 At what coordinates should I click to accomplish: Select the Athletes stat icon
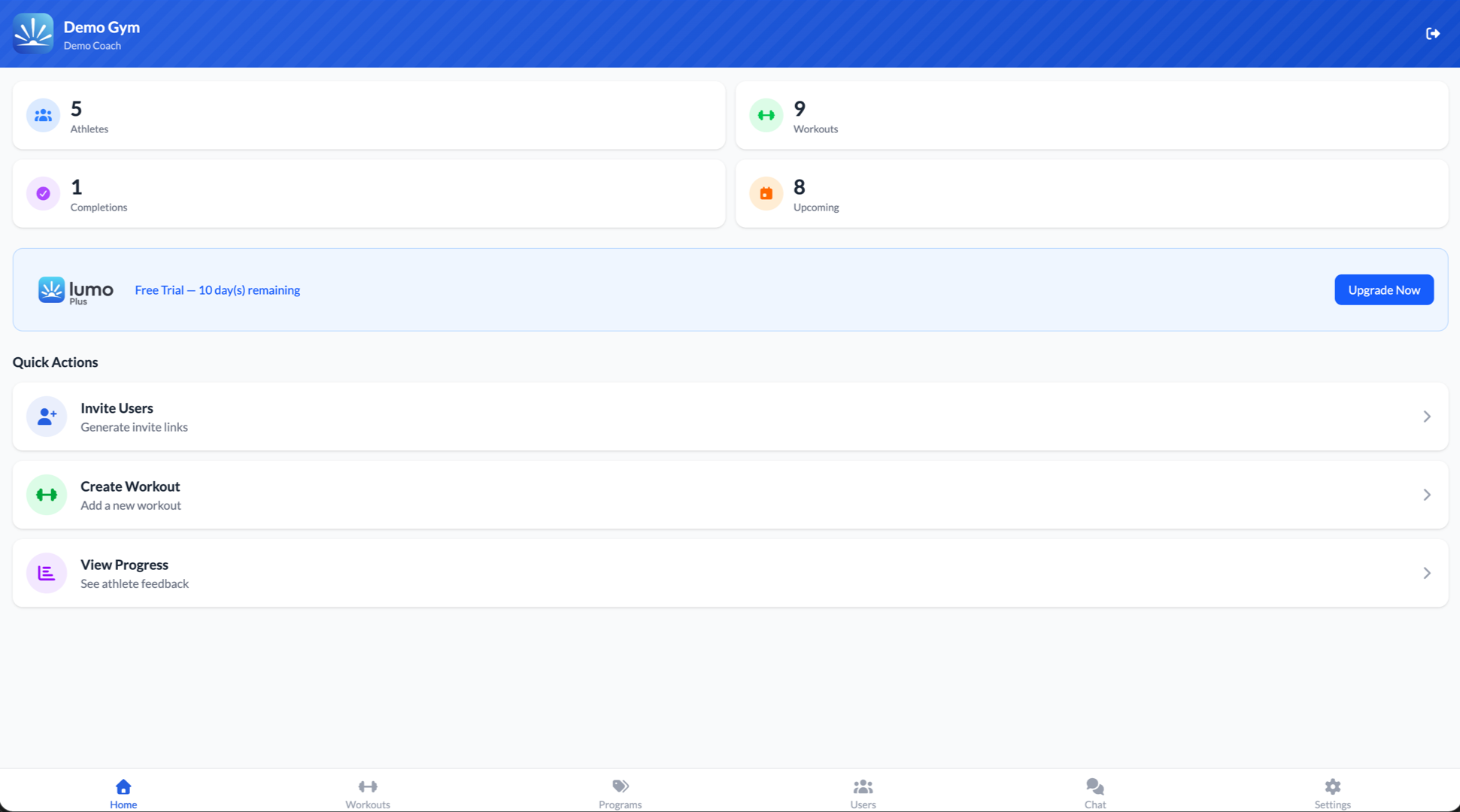pyautogui.click(x=43, y=115)
